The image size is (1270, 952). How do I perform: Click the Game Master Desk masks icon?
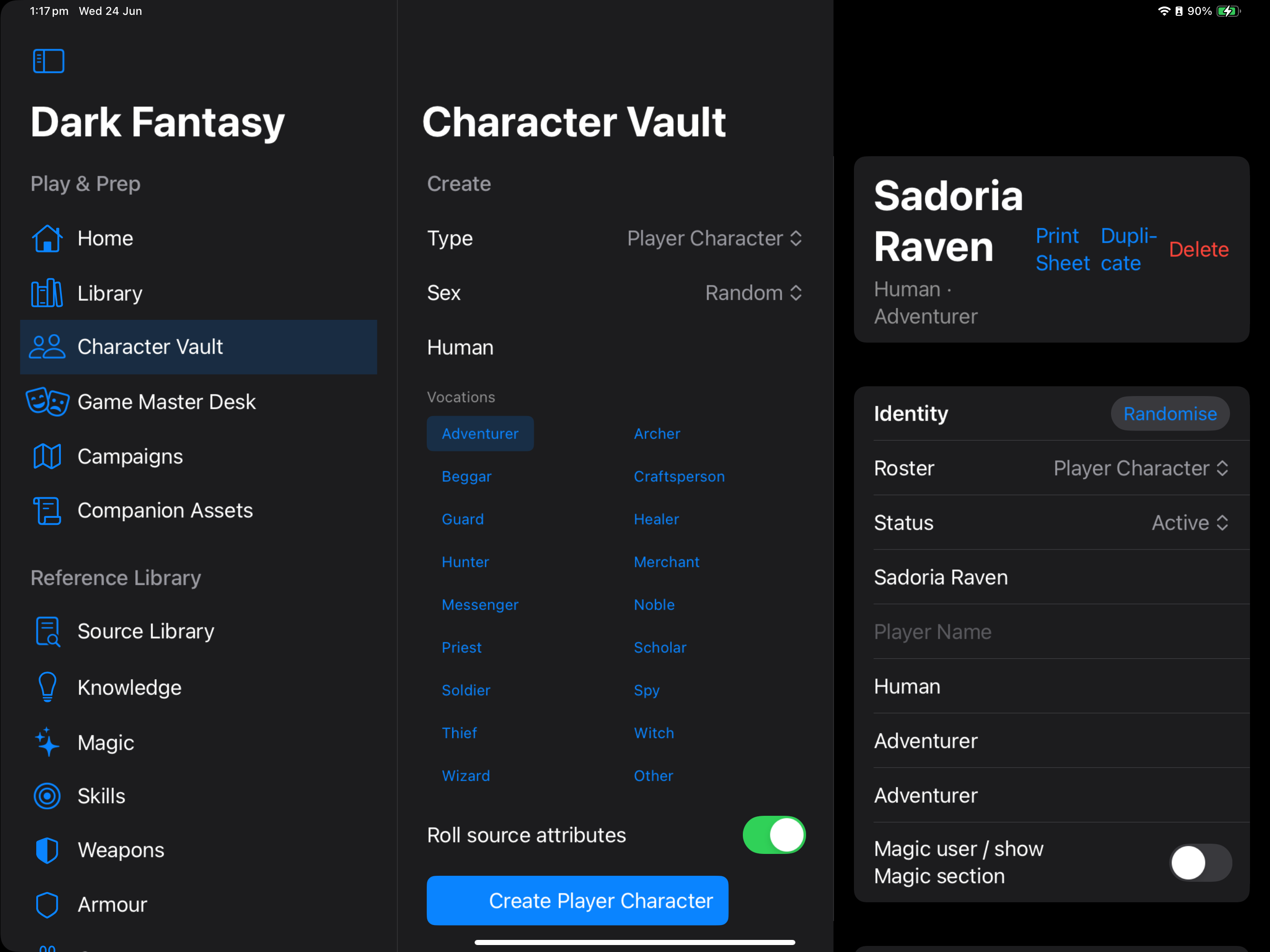(47, 401)
